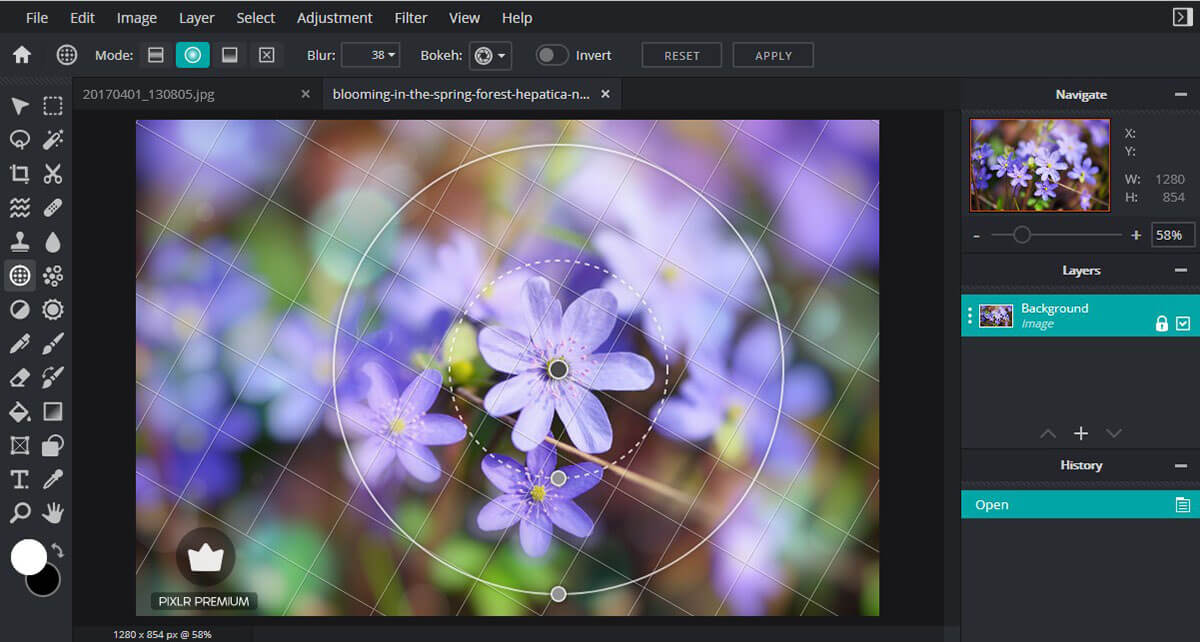The height and width of the screenshot is (642, 1200).
Task: Toggle the Invert switch
Action: [551, 55]
